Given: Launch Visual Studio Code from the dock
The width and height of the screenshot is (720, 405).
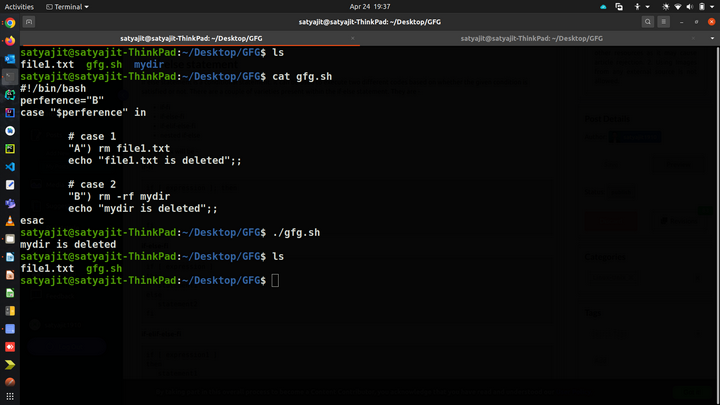Looking at the screenshot, I should 10,167.
